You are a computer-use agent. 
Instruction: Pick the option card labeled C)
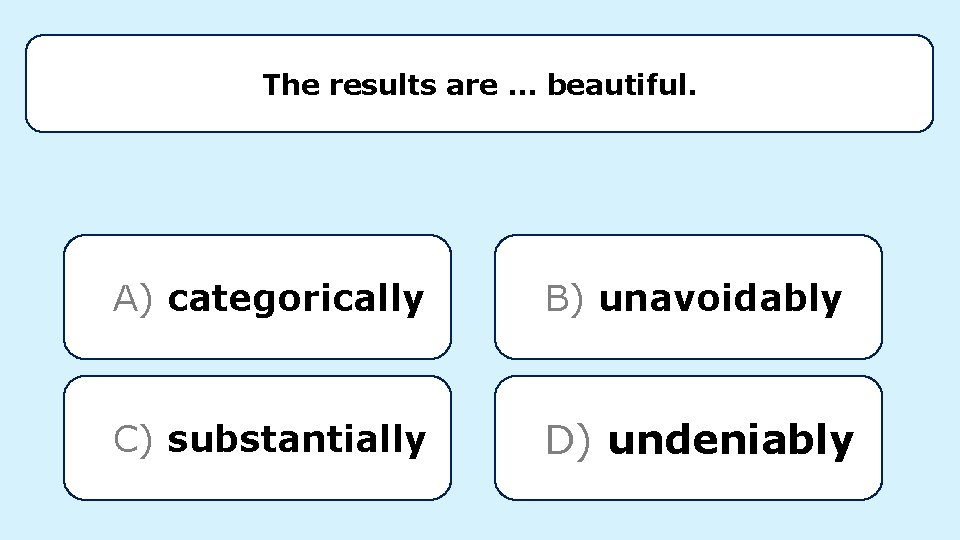click(257, 438)
